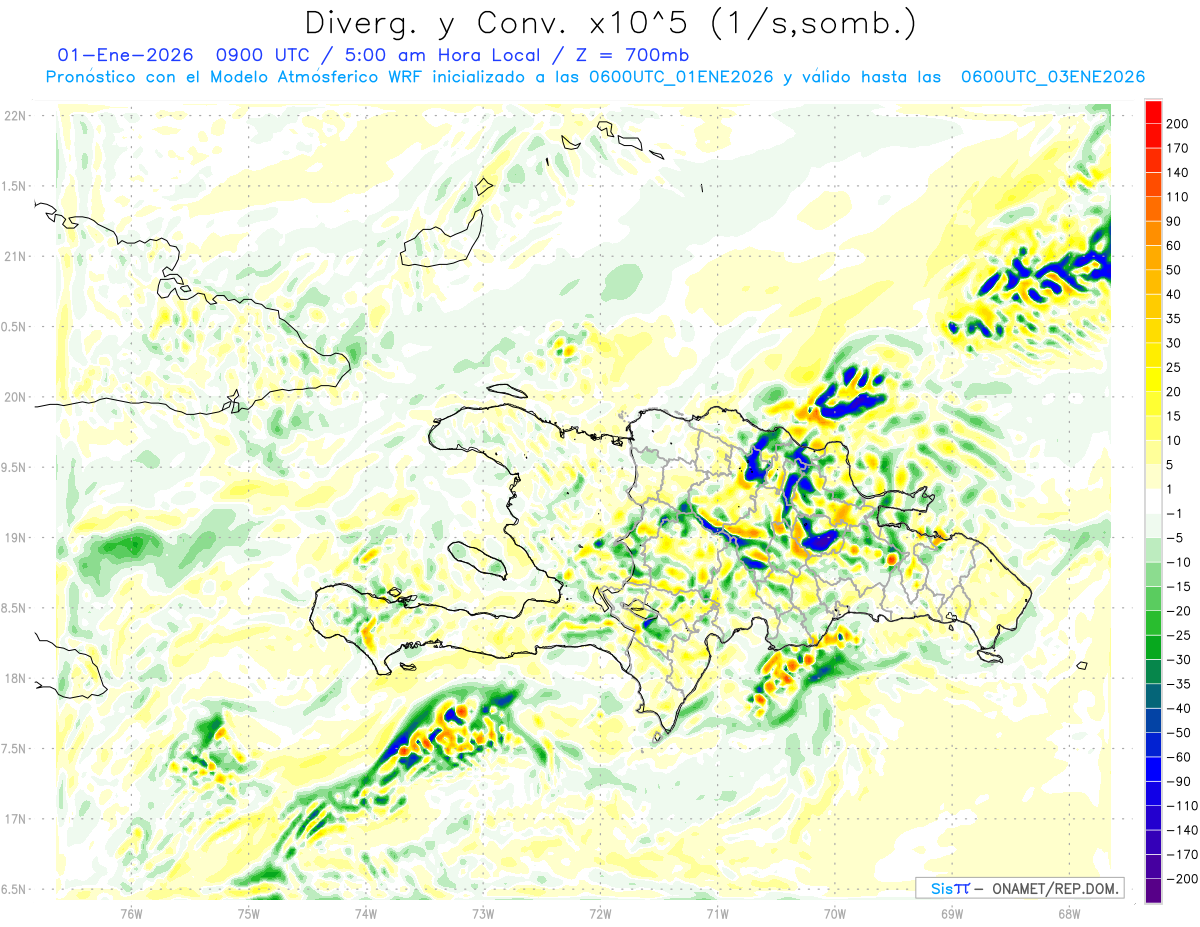
Task: Click the '-35' colorbar value
Action: click(1179, 684)
